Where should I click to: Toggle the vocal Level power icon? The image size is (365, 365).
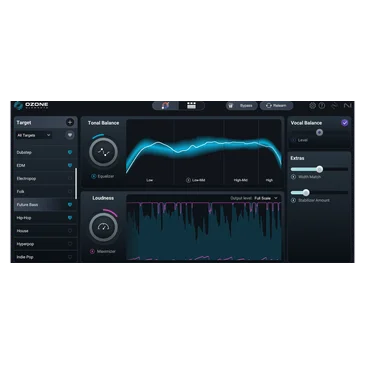(x=294, y=140)
